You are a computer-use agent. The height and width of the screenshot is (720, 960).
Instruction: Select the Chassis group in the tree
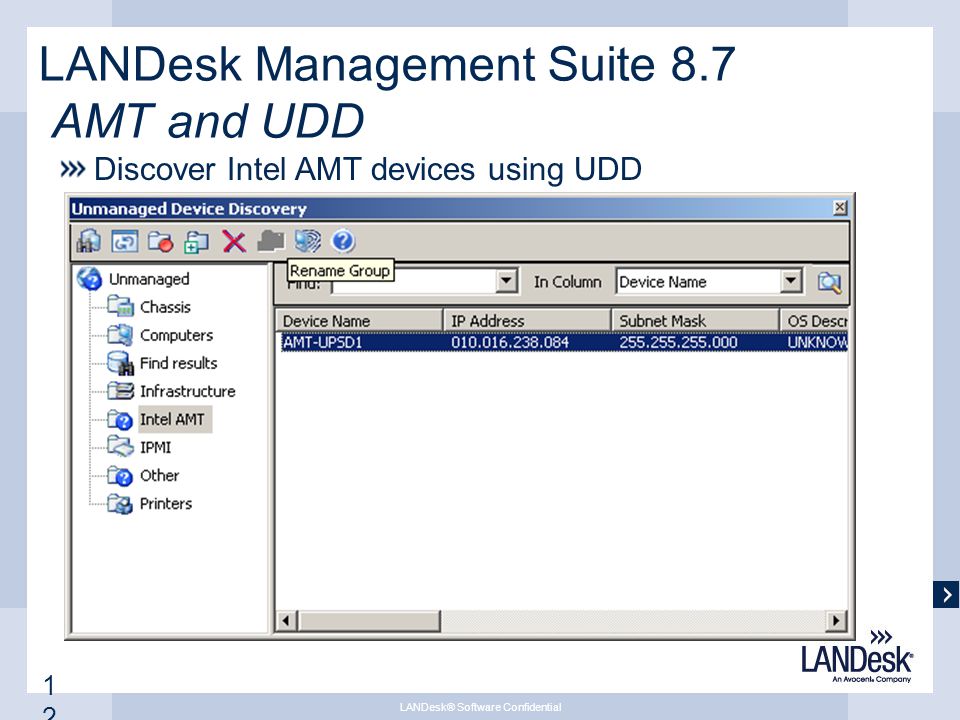coord(165,307)
